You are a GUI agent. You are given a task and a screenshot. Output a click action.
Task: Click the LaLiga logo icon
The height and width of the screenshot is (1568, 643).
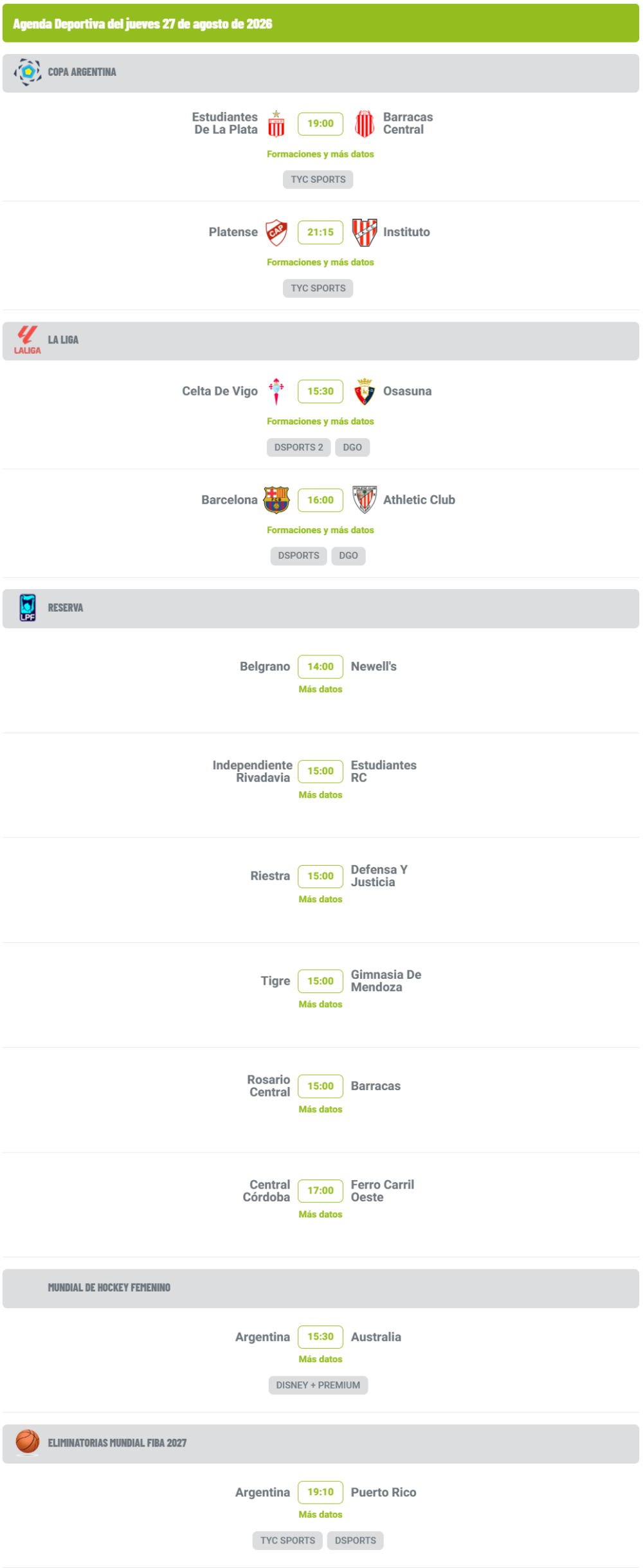[x=28, y=340]
